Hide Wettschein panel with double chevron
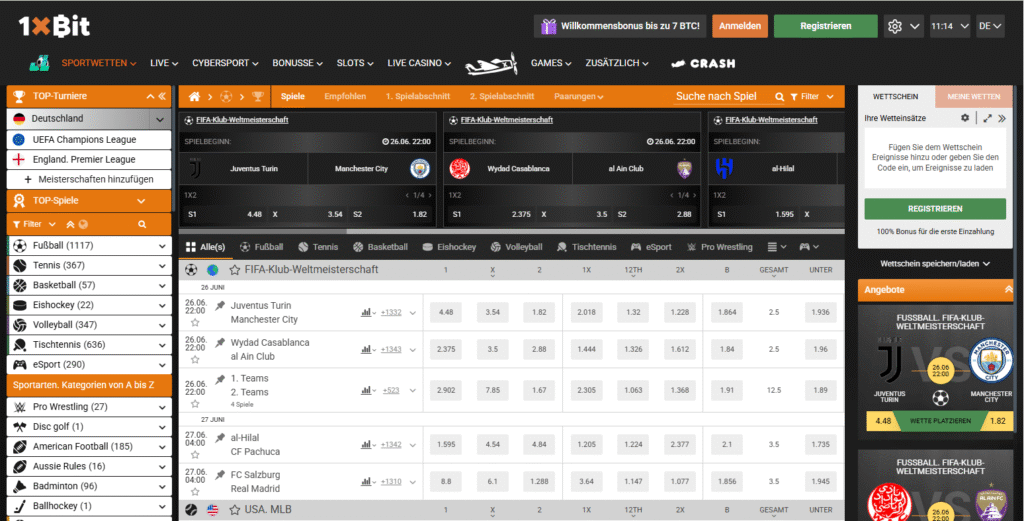The image size is (1024, 521). [x=1002, y=118]
